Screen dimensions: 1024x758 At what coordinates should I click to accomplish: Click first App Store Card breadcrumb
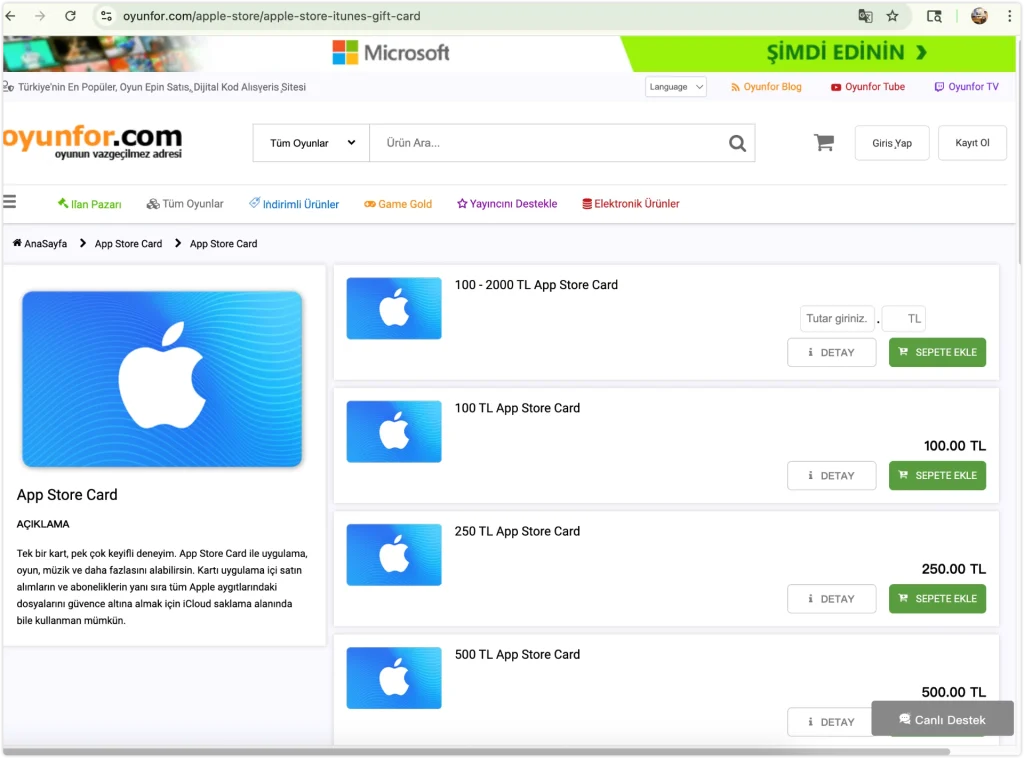click(x=128, y=244)
